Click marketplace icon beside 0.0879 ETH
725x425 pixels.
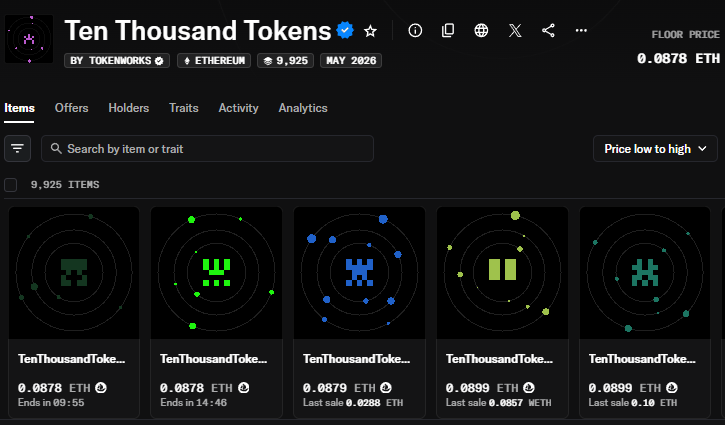pyautogui.click(x=386, y=388)
